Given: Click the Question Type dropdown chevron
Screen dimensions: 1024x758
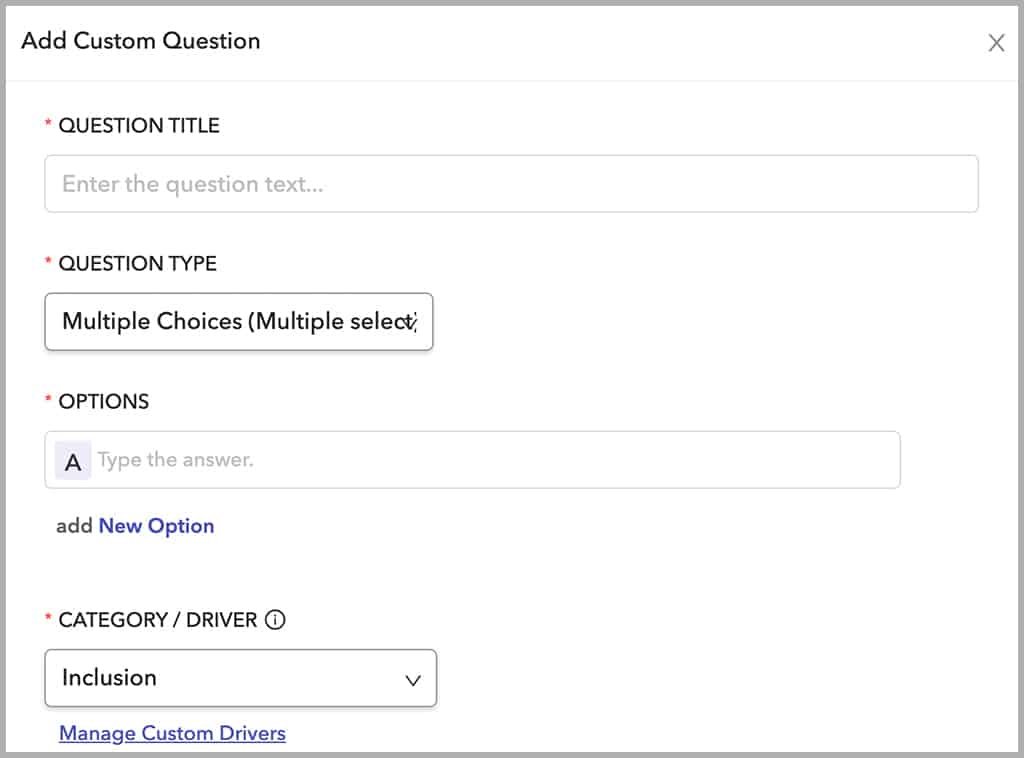Looking at the screenshot, I should [x=411, y=322].
